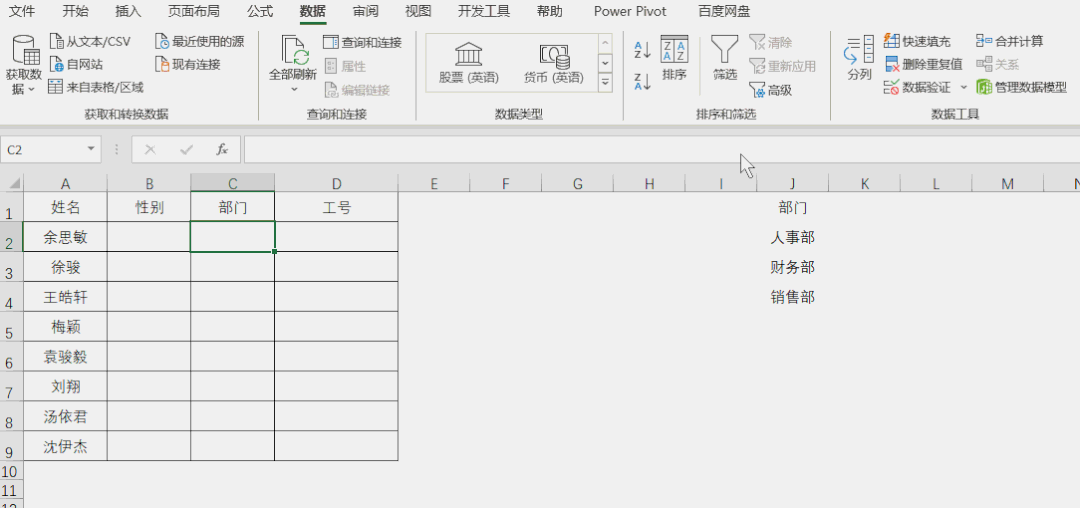The image size is (1080, 508).
Task: Move data types gallery down one row
Action: [605, 63]
